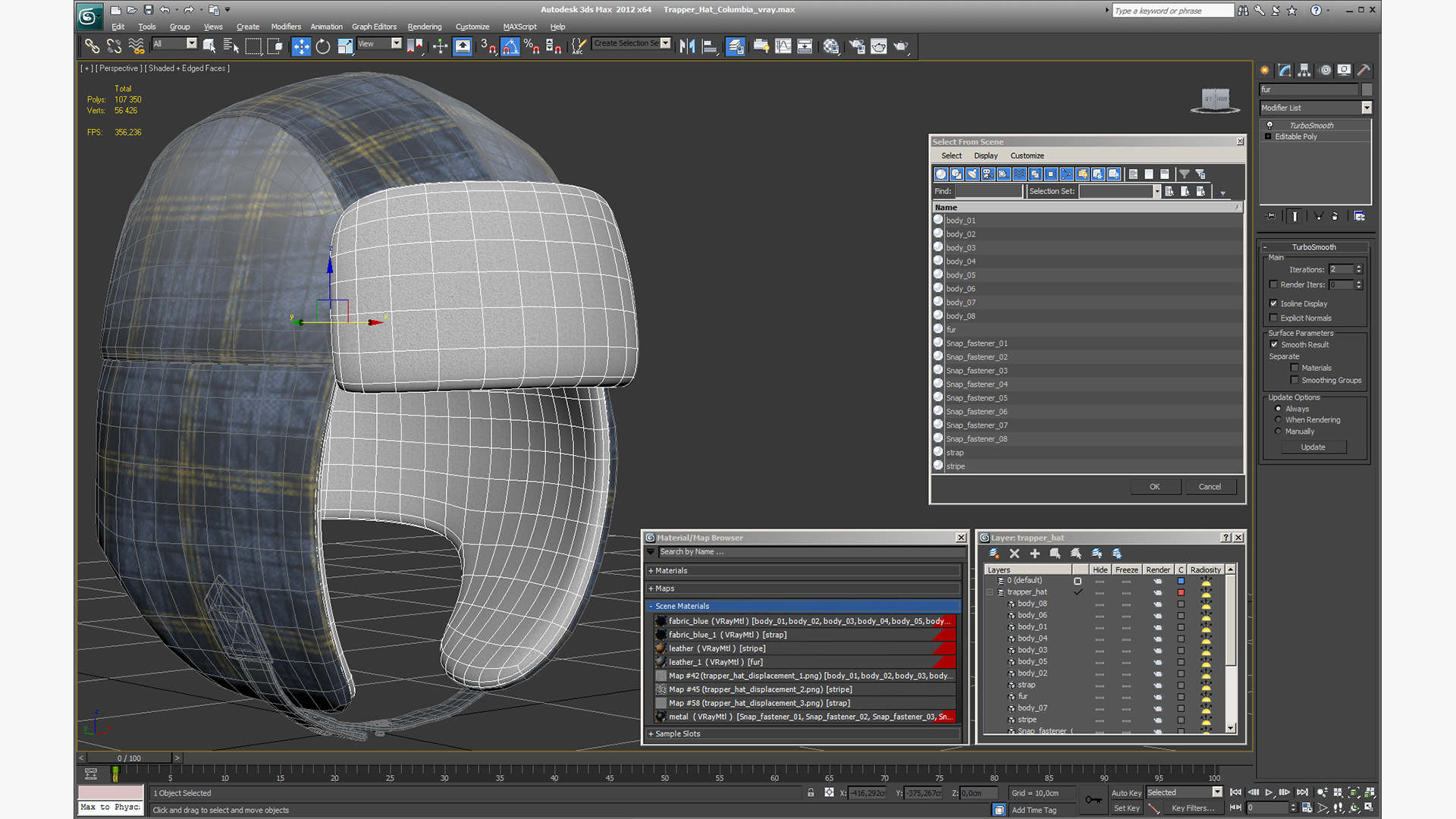Go to the start of the animation
The image size is (1456, 819).
[1235, 792]
